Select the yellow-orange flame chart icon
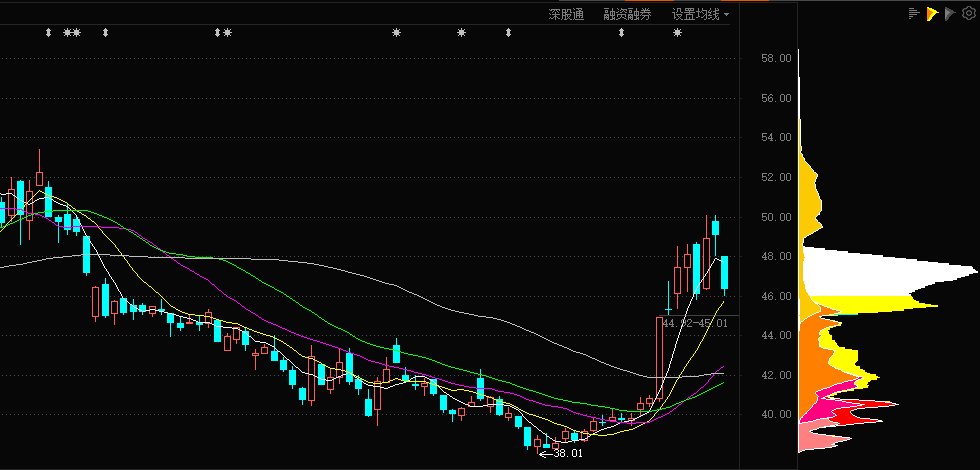Viewport: 980px width, 470px height. (932, 13)
